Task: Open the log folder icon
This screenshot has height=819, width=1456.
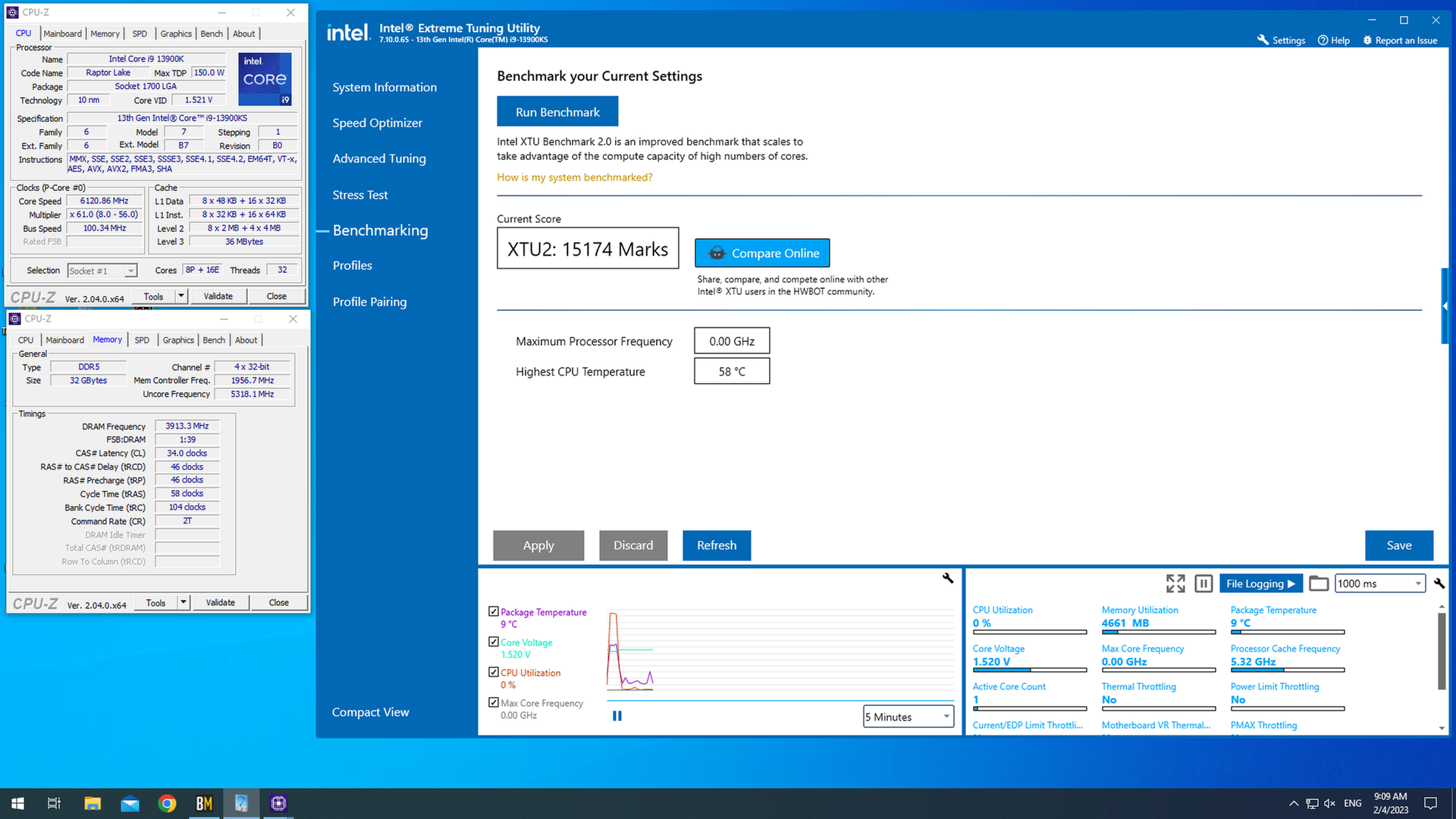Action: coord(1319,583)
